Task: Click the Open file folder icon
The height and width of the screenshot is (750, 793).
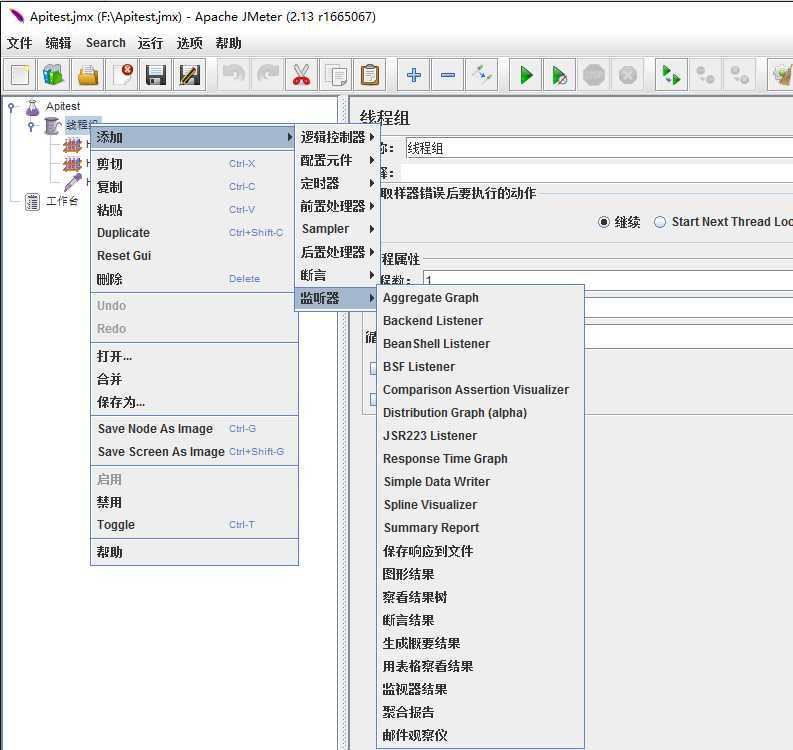Action: click(x=88, y=75)
